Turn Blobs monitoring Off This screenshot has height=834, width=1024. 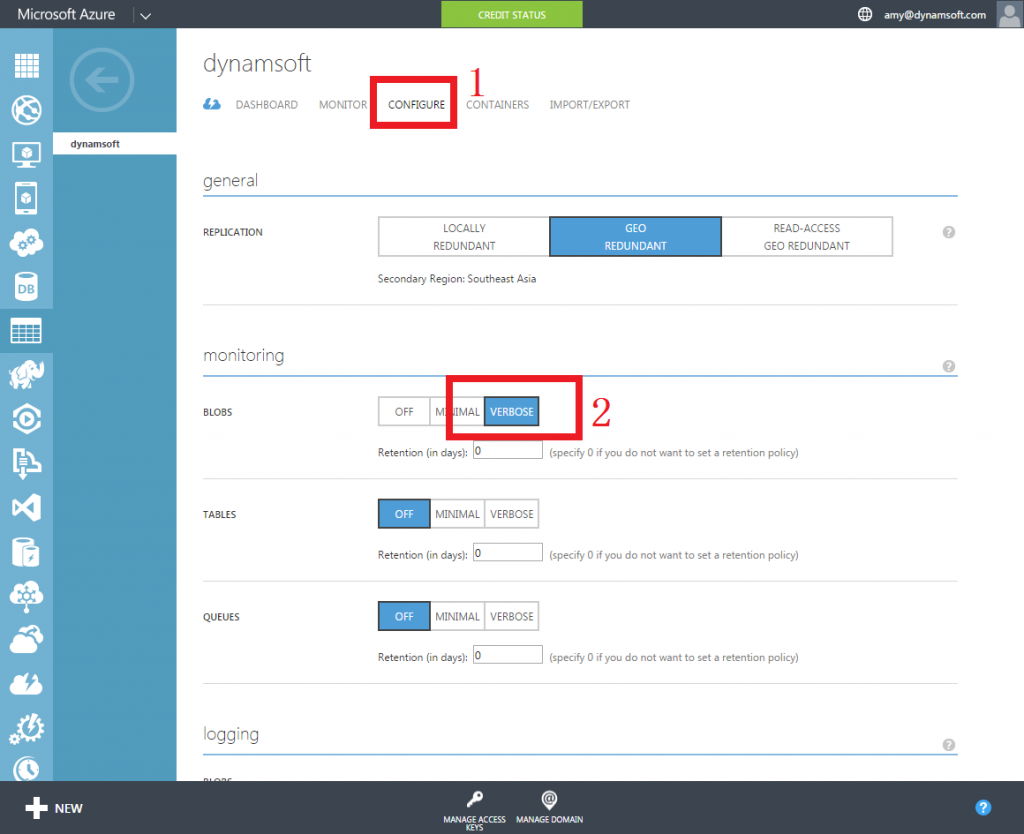tap(404, 412)
